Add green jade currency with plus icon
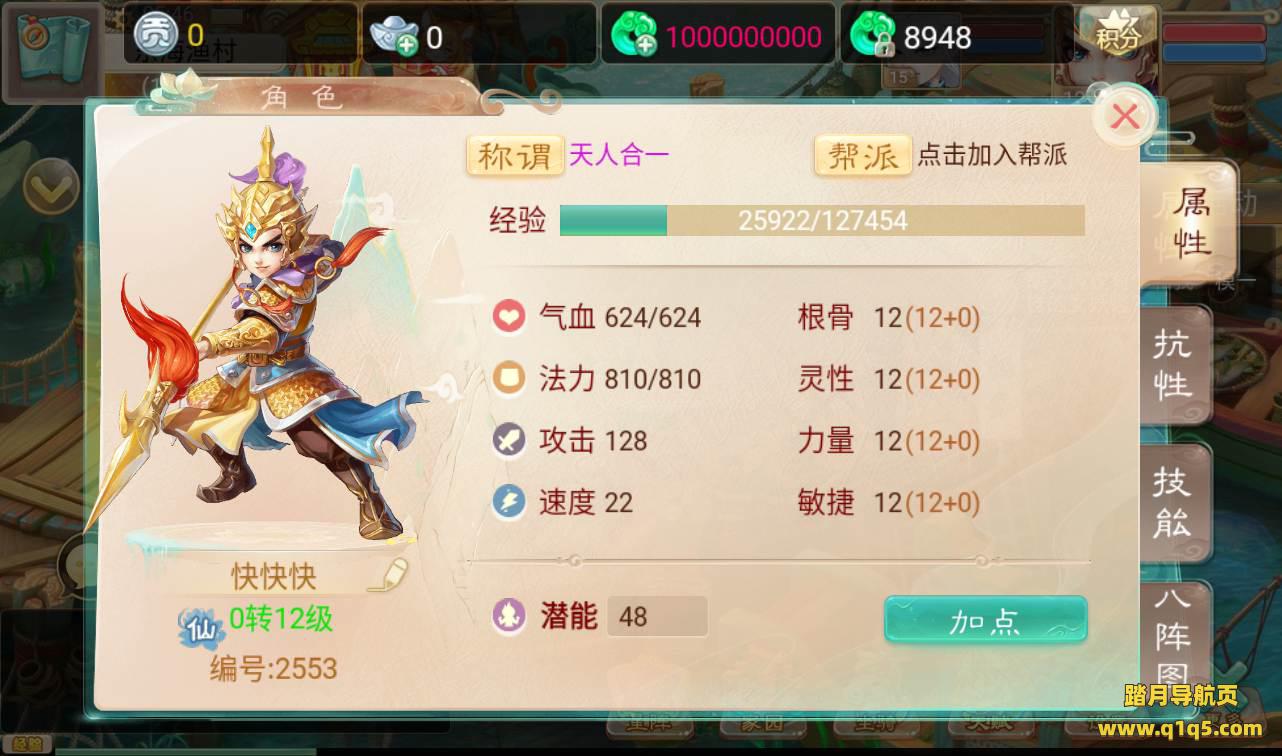This screenshot has width=1282, height=756. [634, 37]
